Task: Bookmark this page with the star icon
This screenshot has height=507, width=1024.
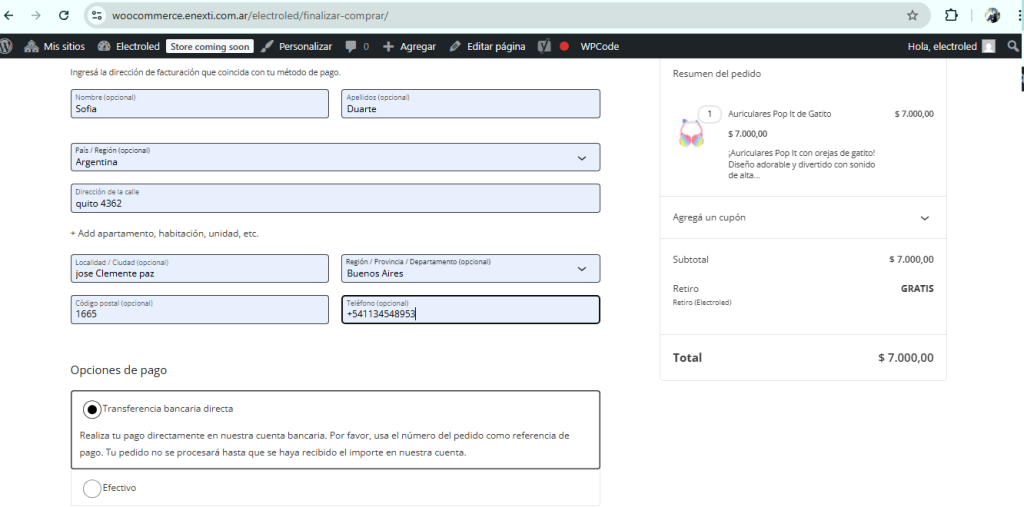Action: coord(912,16)
